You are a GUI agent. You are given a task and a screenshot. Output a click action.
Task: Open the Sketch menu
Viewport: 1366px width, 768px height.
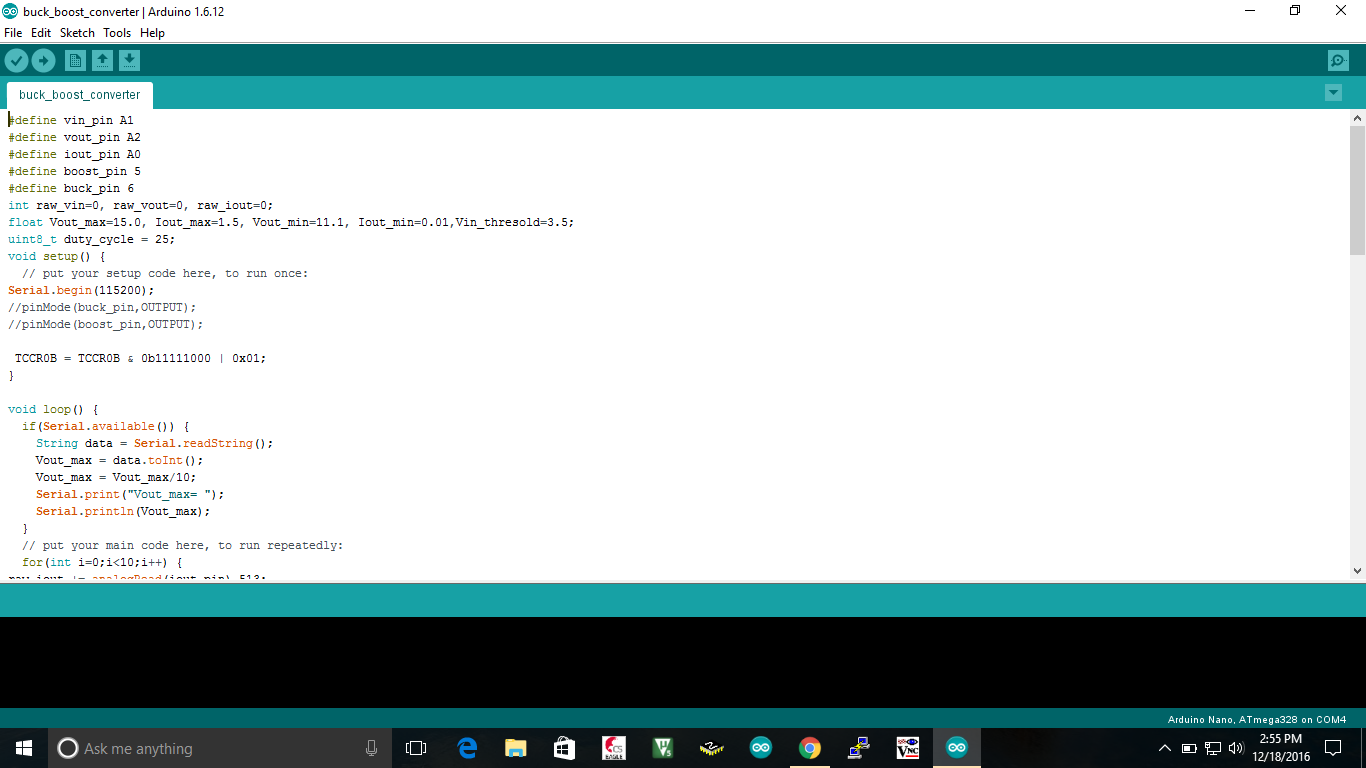[77, 32]
